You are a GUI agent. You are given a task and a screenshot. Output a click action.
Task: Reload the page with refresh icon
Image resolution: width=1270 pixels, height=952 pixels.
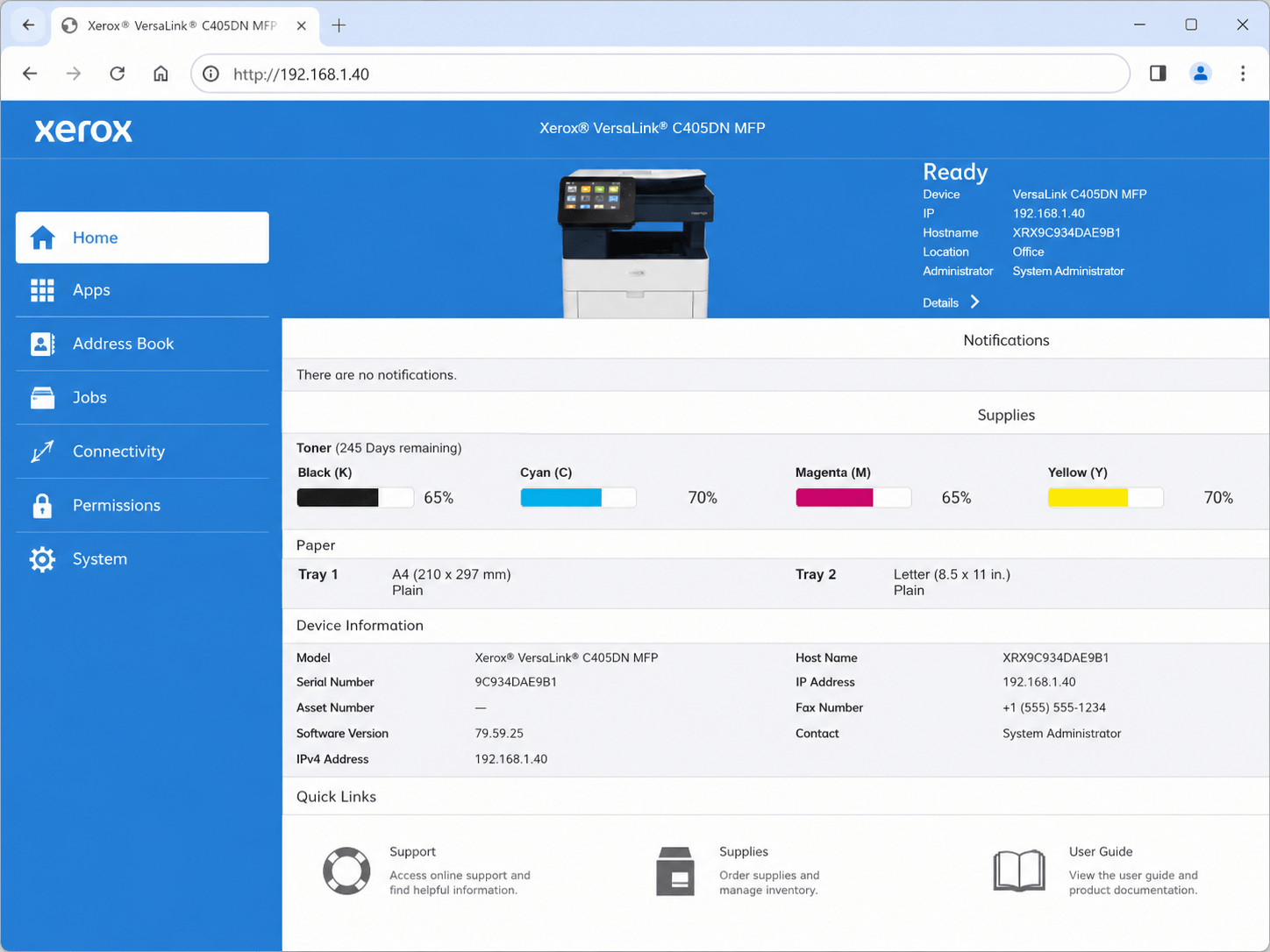118,74
